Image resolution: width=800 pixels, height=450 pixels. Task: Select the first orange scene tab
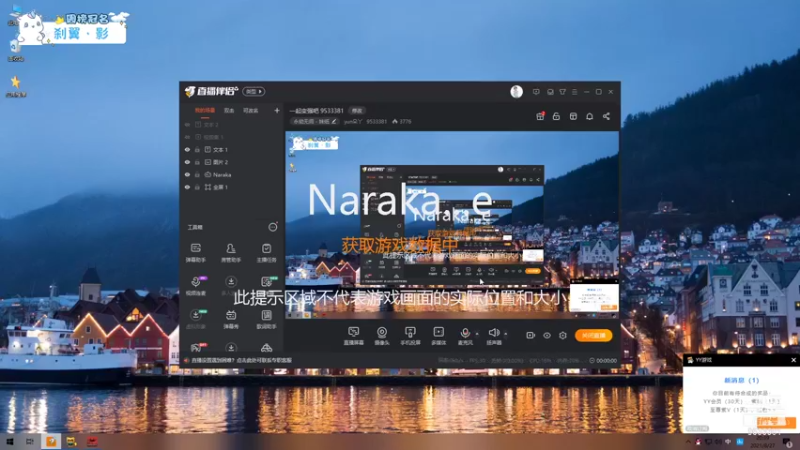[x=205, y=110]
